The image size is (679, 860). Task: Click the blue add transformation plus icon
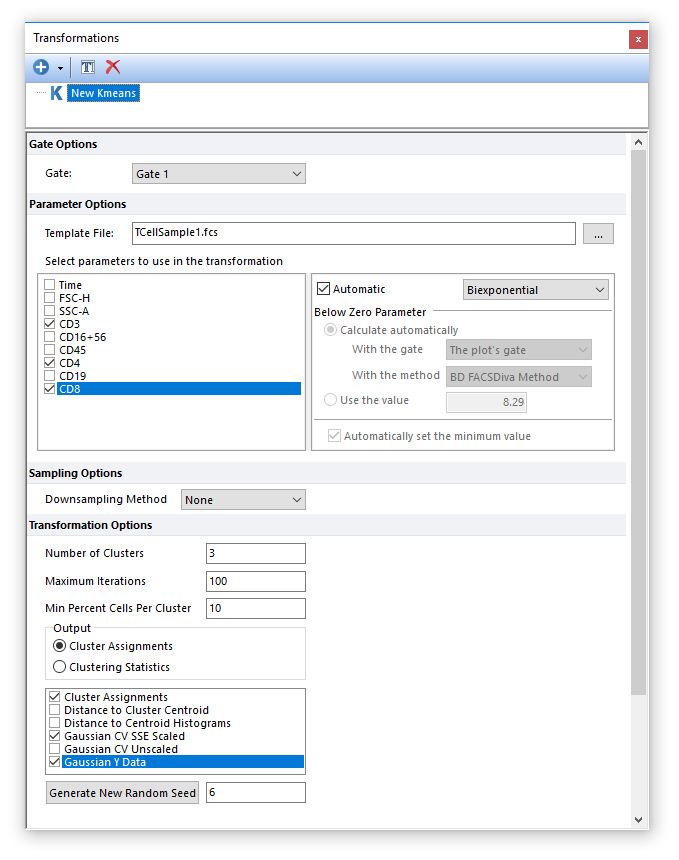41,67
